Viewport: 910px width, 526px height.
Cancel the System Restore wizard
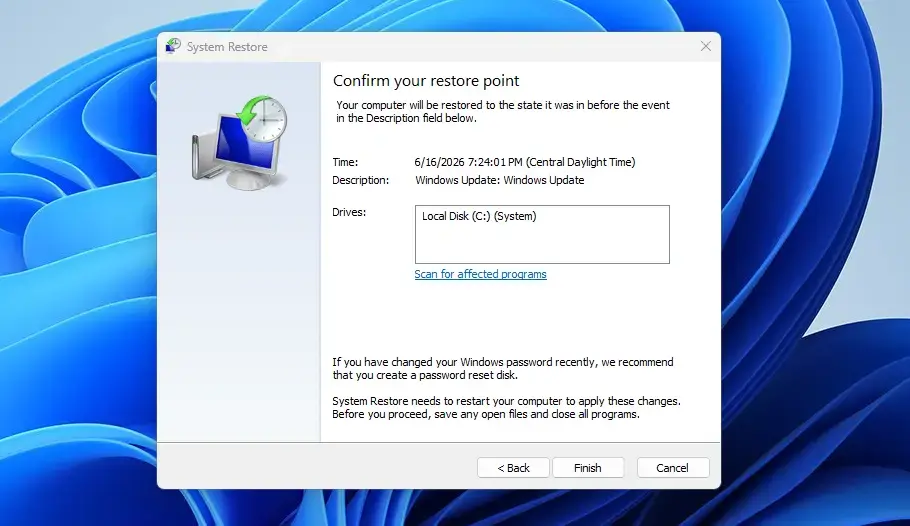[x=673, y=468]
